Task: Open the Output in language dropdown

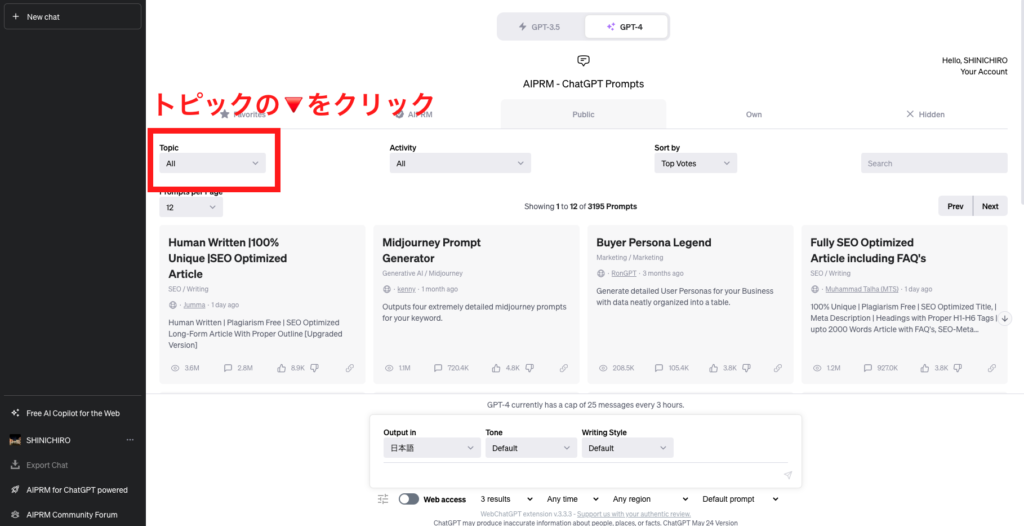Action: pyautogui.click(x=432, y=448)
